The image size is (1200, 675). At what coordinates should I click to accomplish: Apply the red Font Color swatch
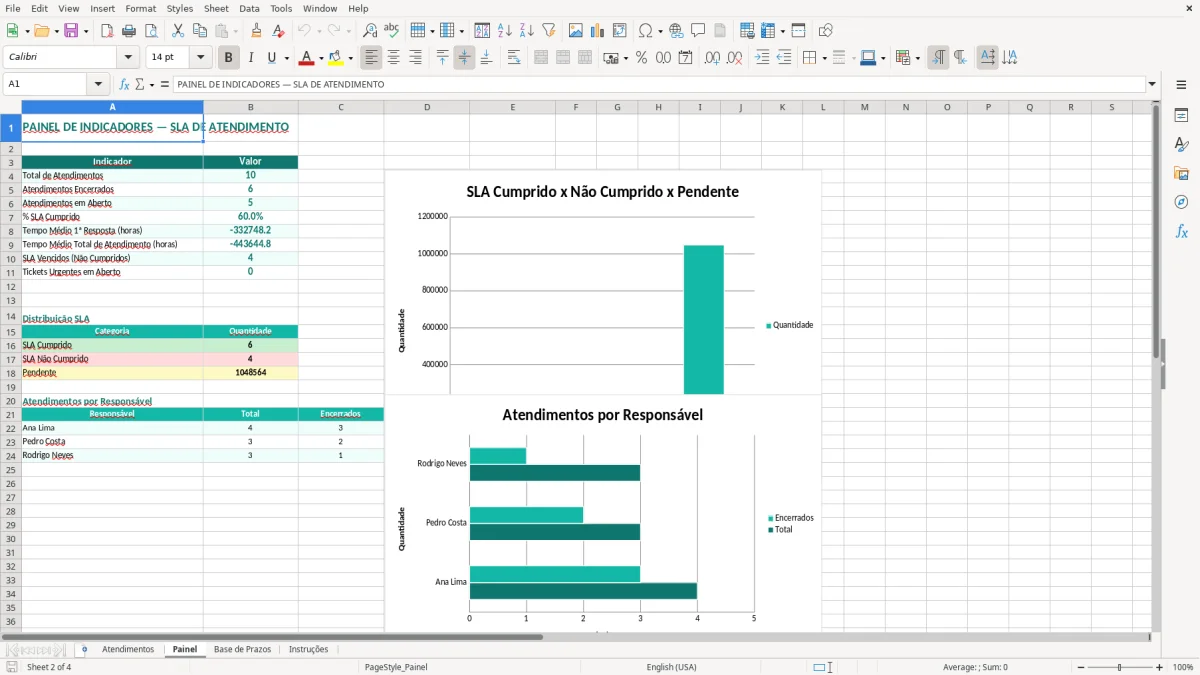[x=306, y=58]
